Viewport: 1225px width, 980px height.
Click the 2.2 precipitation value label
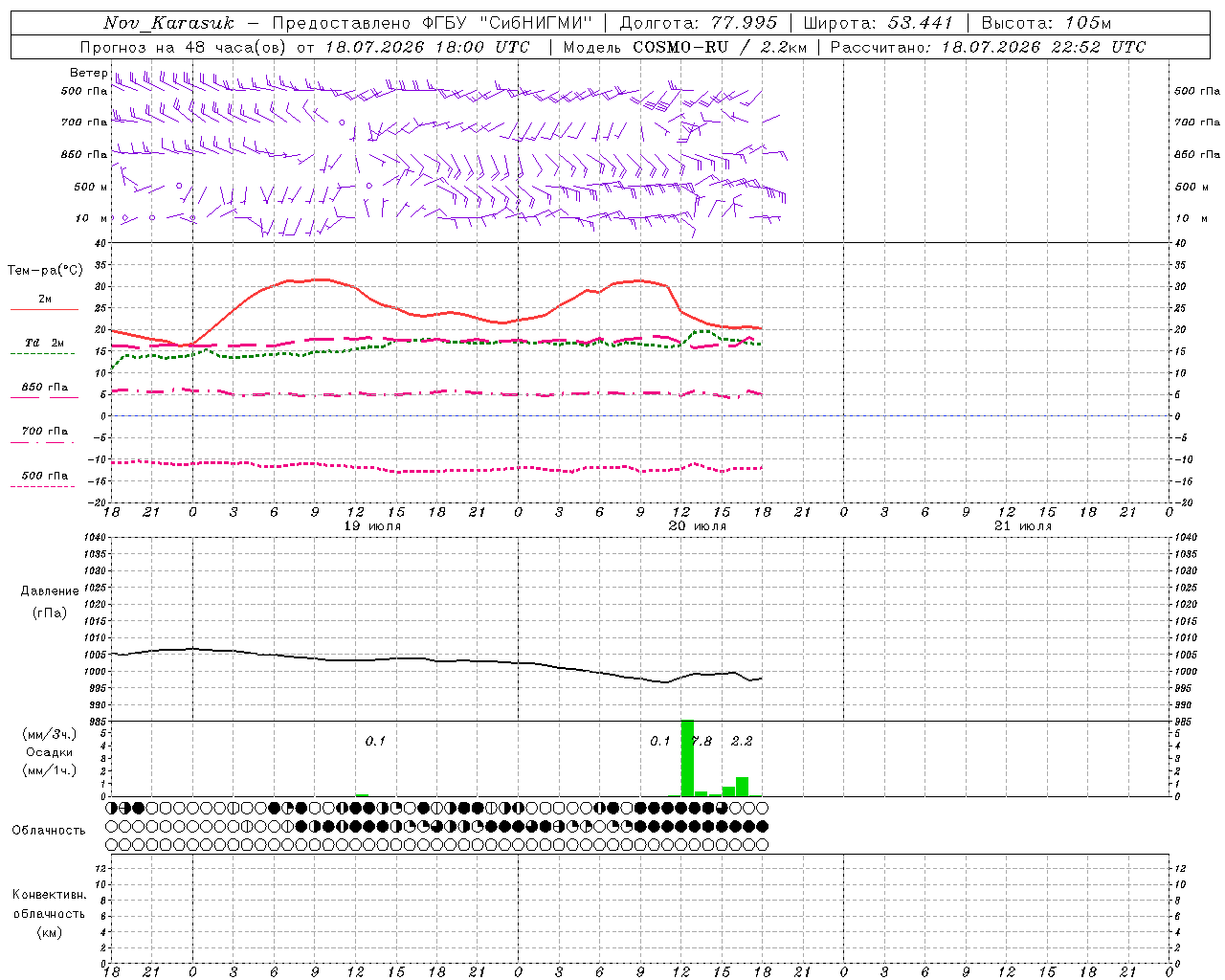742,741
